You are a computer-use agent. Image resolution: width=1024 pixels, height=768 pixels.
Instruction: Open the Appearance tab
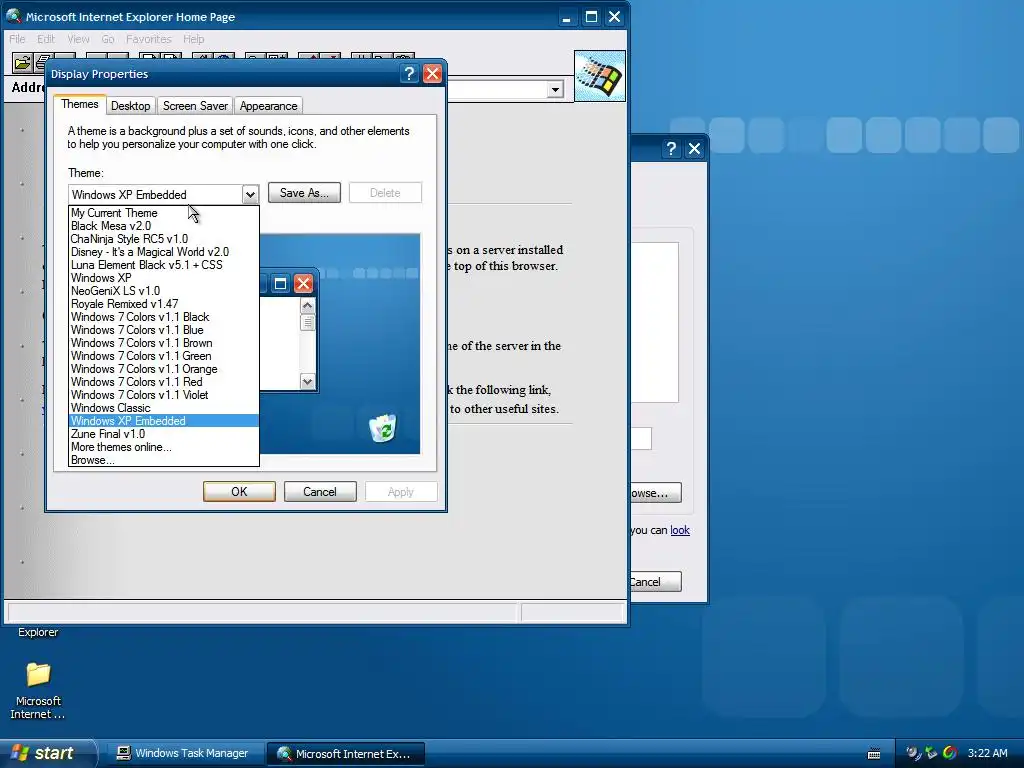[x=268, y=106]
